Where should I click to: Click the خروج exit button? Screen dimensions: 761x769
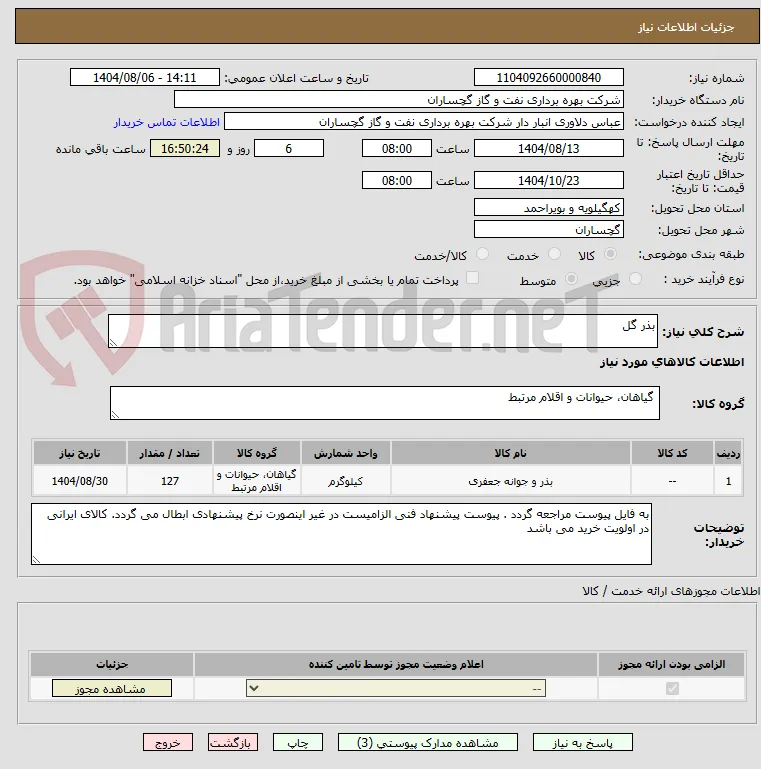click(168, 743)
